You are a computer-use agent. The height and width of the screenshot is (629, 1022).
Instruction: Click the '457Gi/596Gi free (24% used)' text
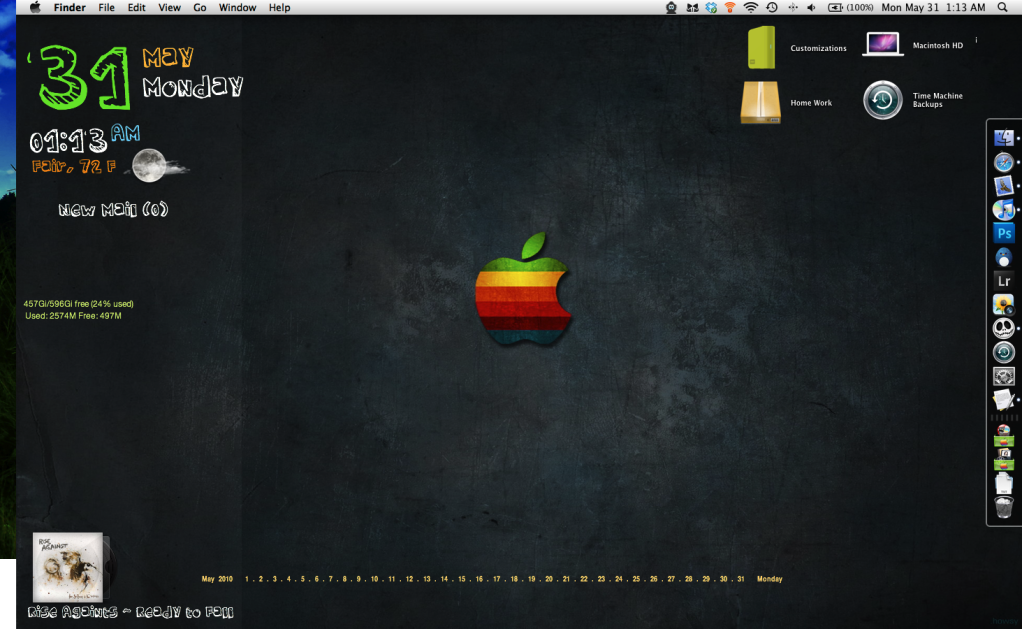78,304
